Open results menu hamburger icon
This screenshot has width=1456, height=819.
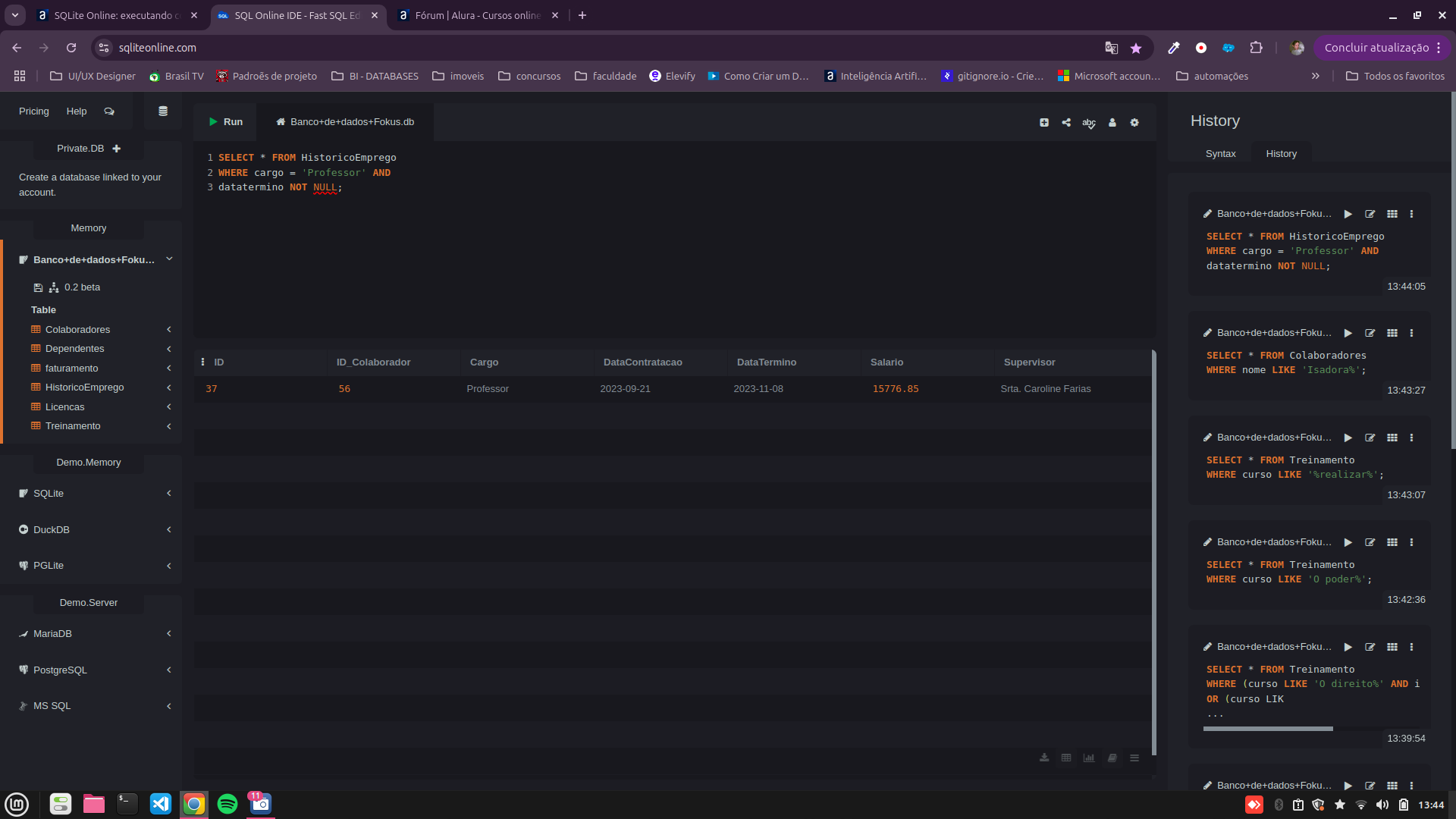1134,758
